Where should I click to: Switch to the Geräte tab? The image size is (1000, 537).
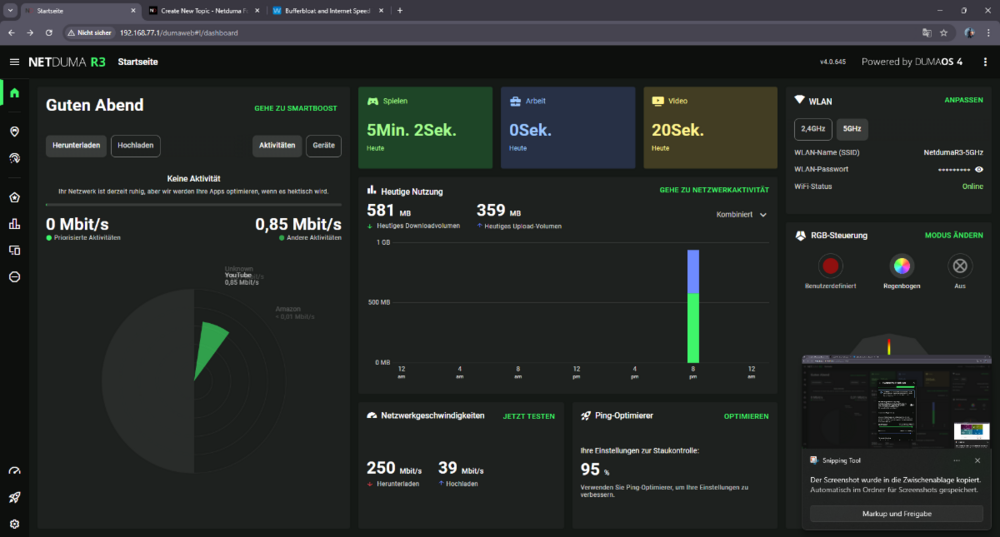click(323, 146)
